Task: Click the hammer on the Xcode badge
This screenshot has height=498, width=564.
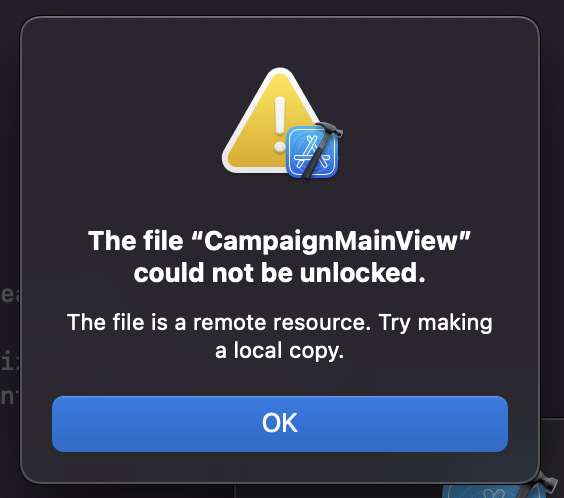Action: click(321, 149)
